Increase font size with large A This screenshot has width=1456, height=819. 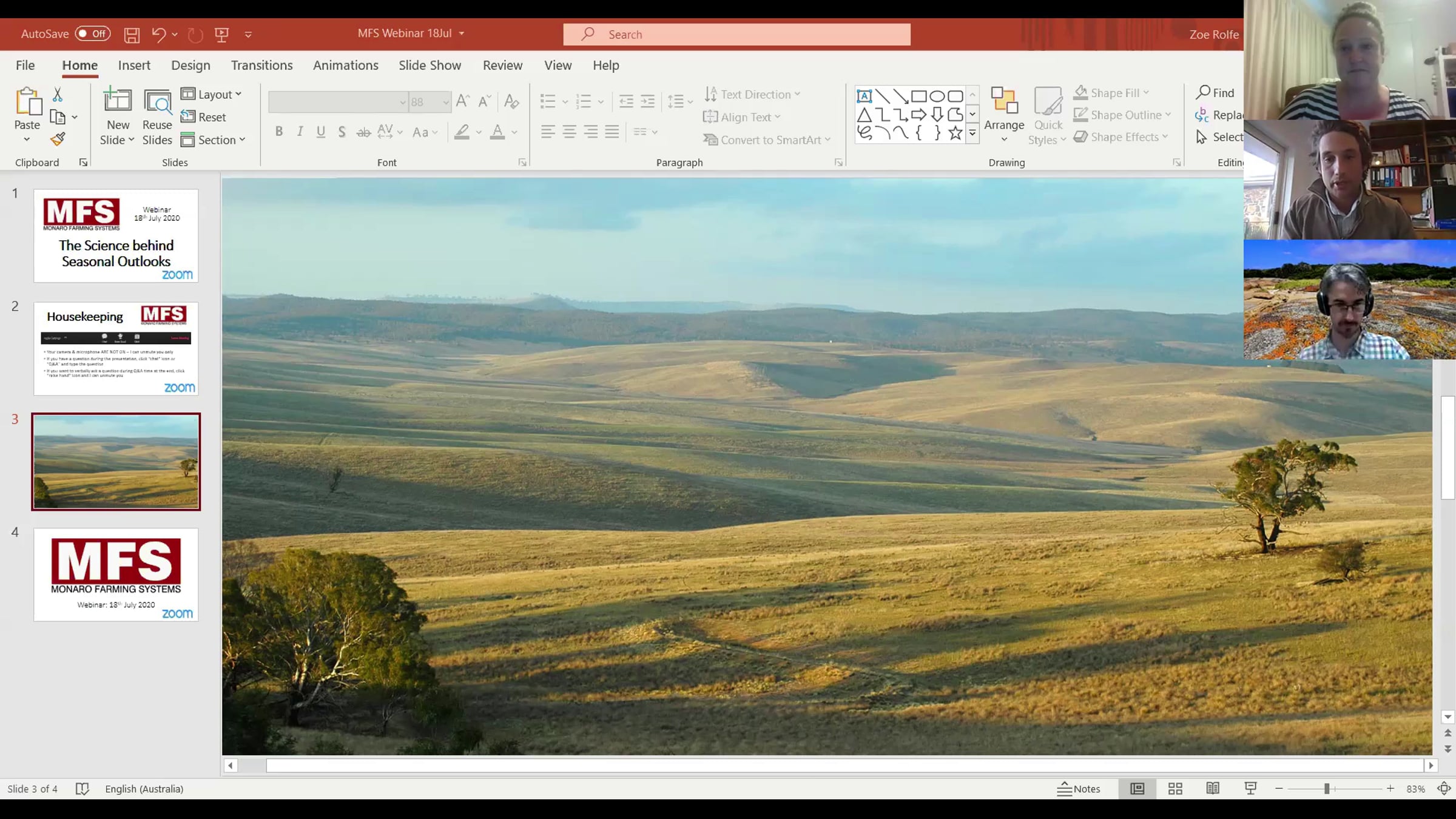point(463,101)
